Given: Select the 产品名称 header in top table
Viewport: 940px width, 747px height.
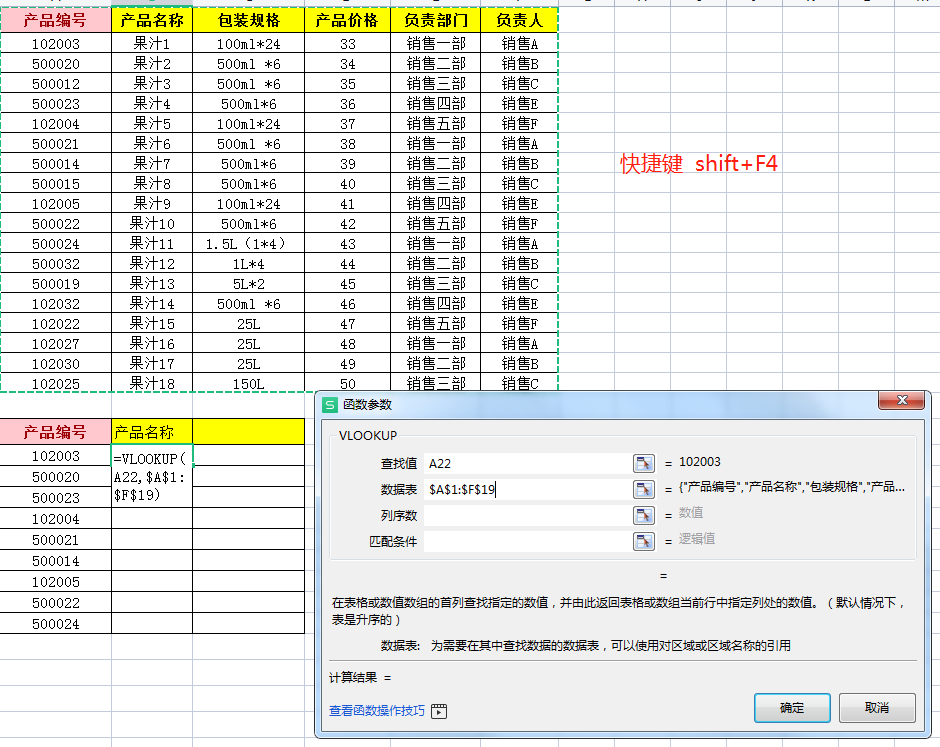Looking at the screenshot, I should (152, 20).
